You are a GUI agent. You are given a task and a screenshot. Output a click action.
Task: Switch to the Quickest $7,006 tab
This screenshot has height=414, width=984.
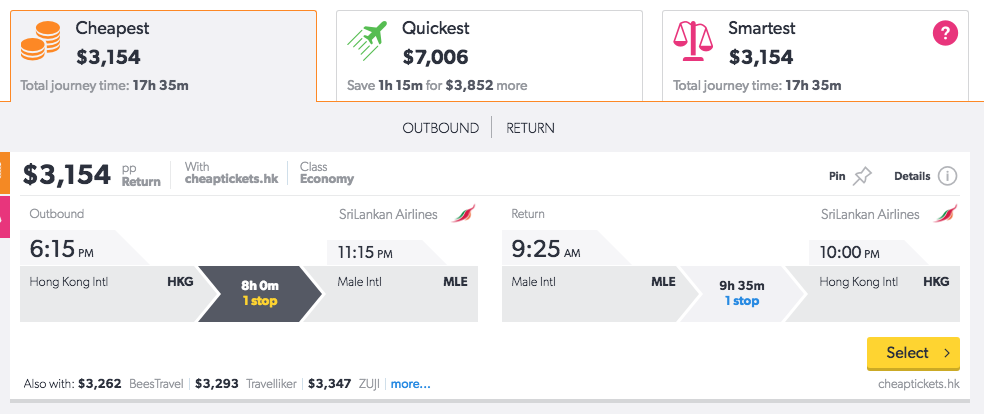(x=489, y=56)
